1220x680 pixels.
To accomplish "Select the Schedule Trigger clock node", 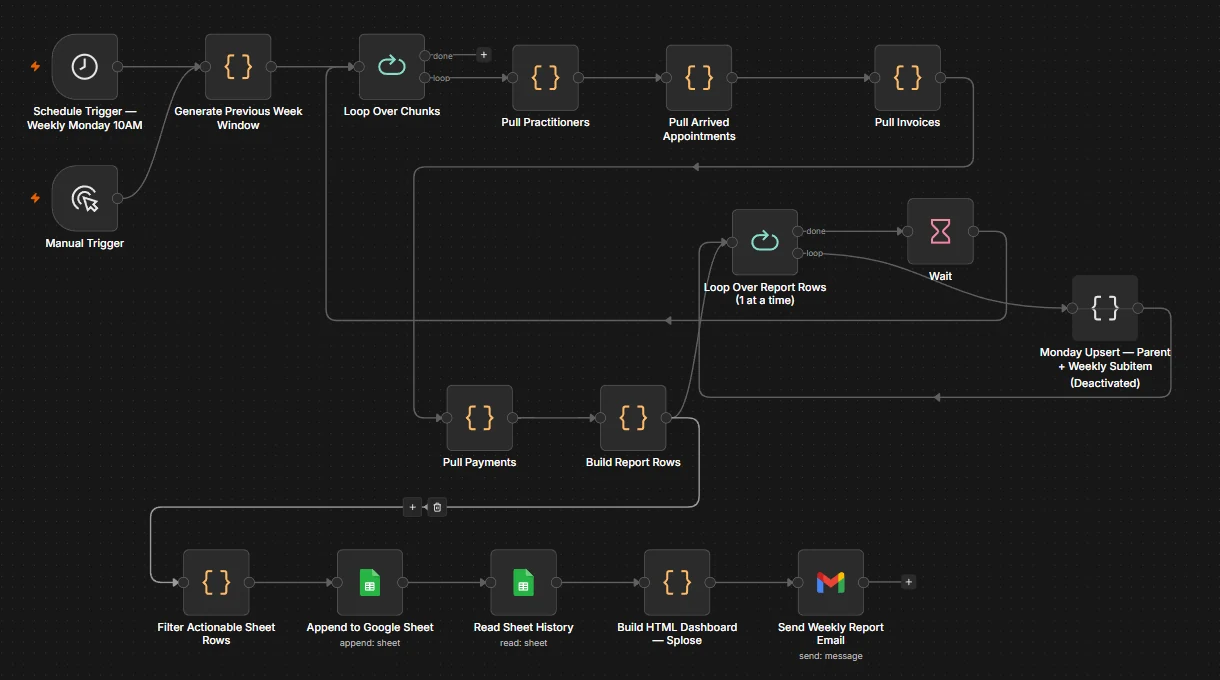I will (x=85, y=67).
